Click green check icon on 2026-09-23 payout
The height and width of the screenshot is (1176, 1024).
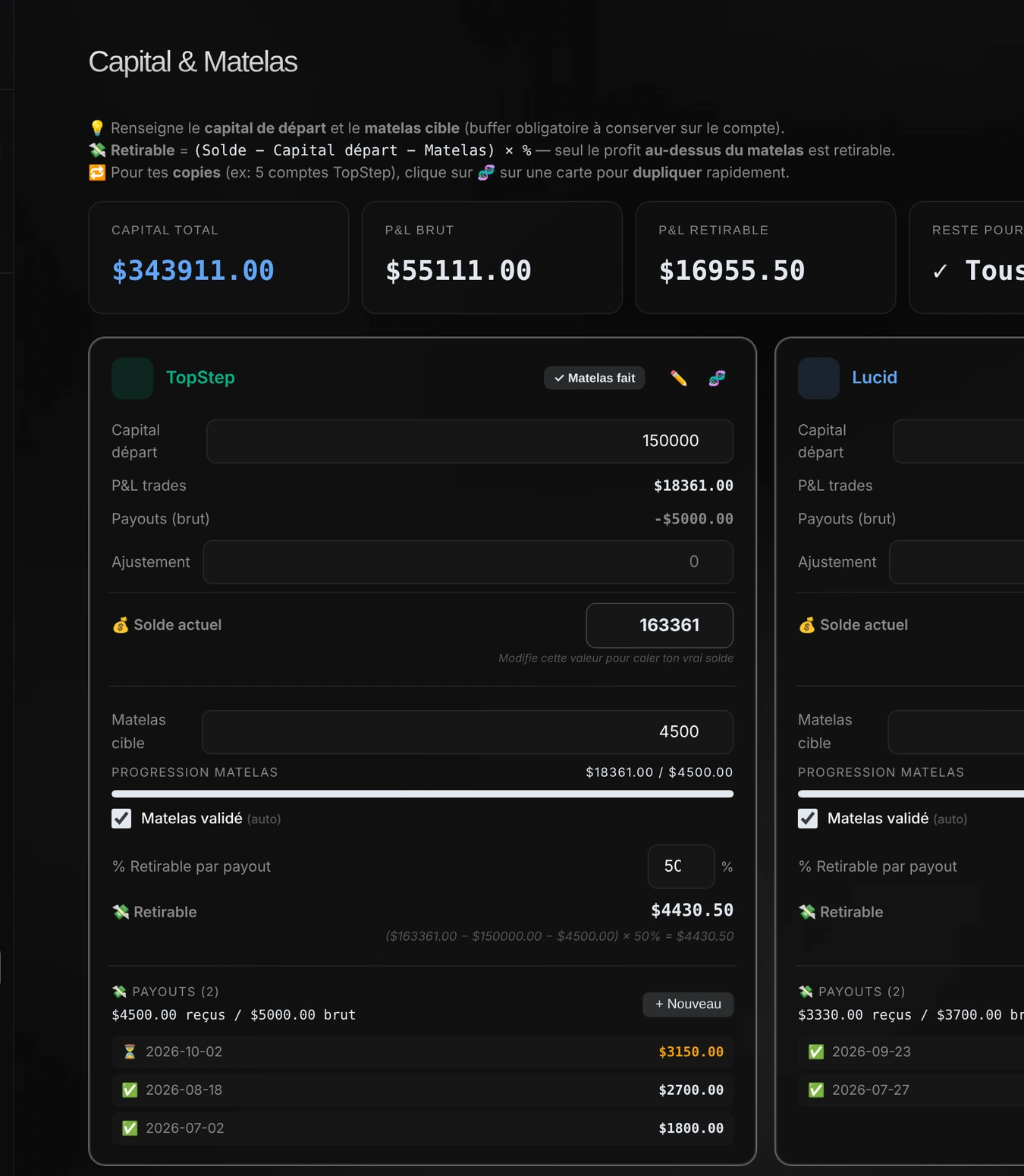816,1052
